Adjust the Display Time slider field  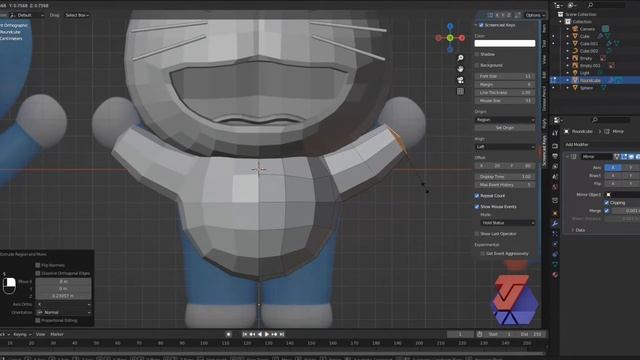505,177
